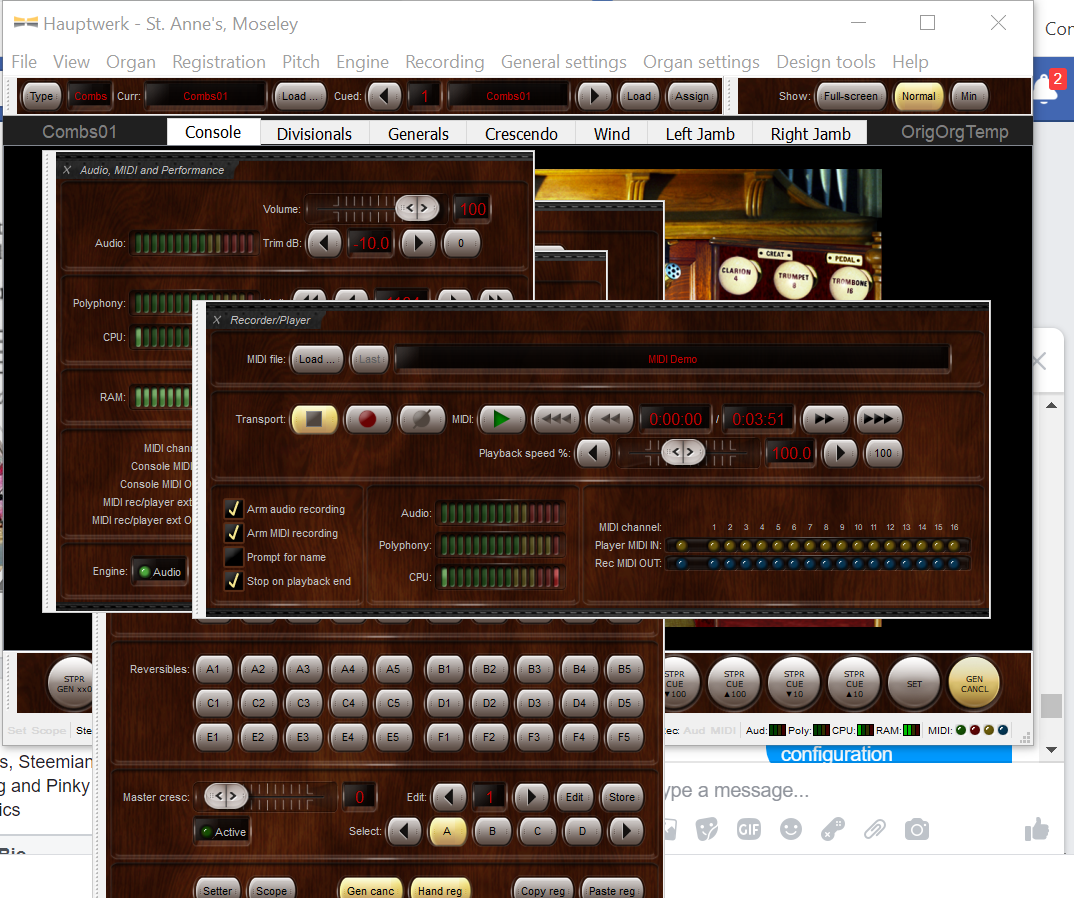Screen dimensions: 1074x898
Task: Decrease playback speed with left arrow
Action: coord(593,453)
